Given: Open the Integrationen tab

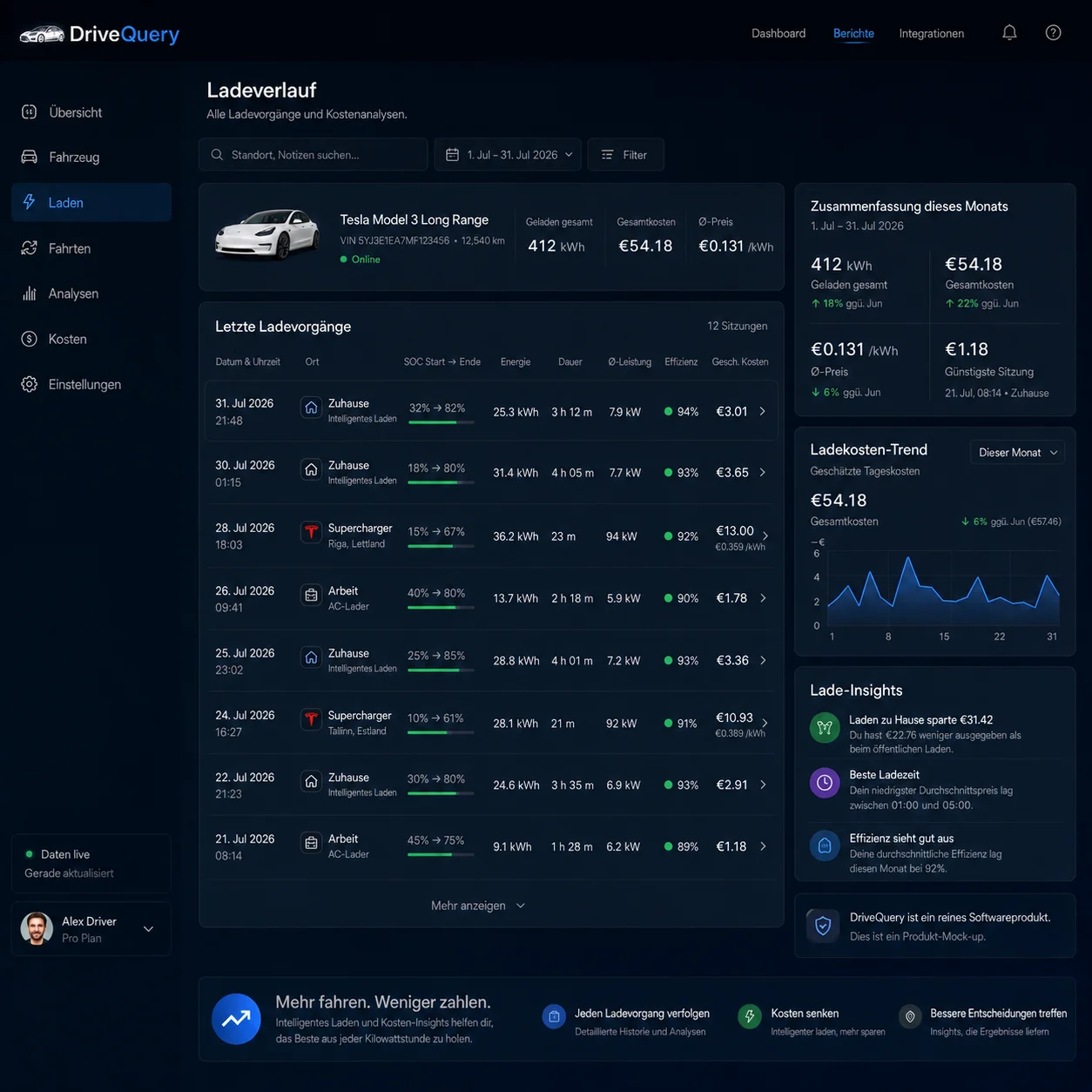Looking at the screenshot, I should (x=931, y=33).
